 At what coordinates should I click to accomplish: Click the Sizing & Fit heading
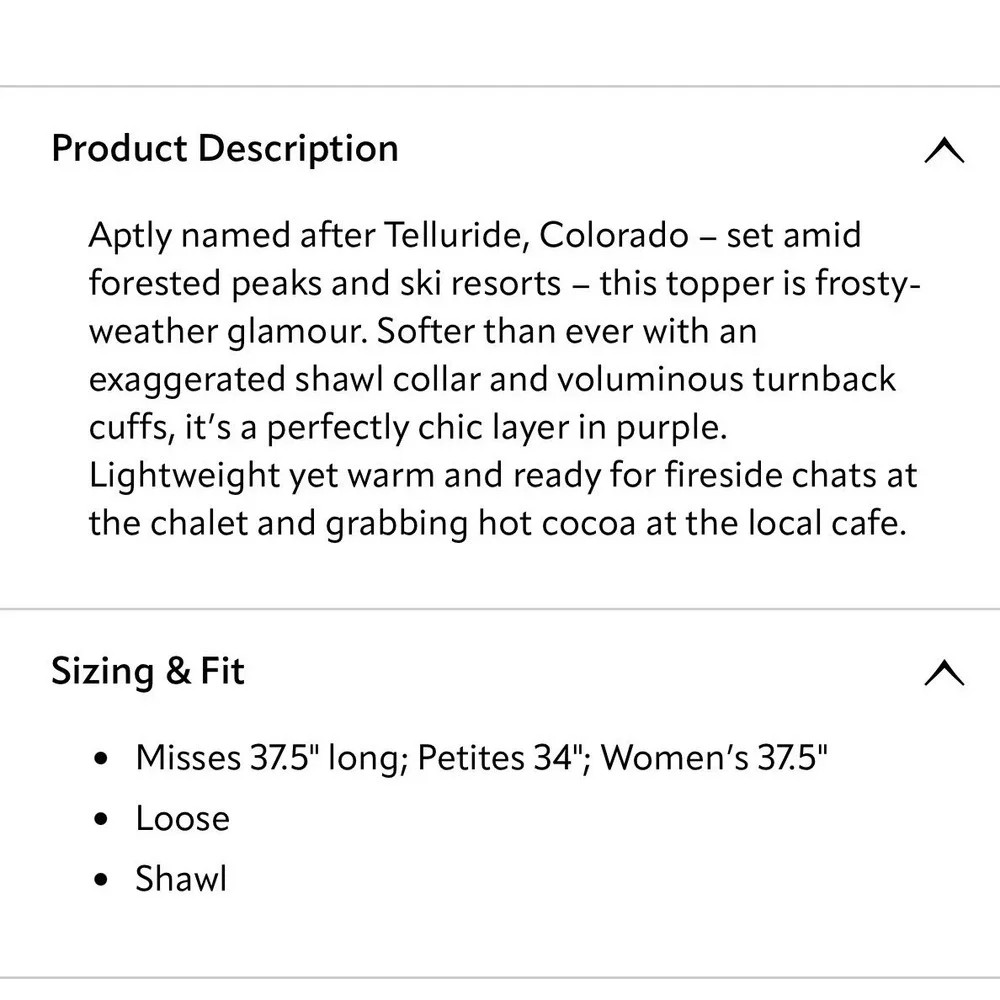click(148, 671)
